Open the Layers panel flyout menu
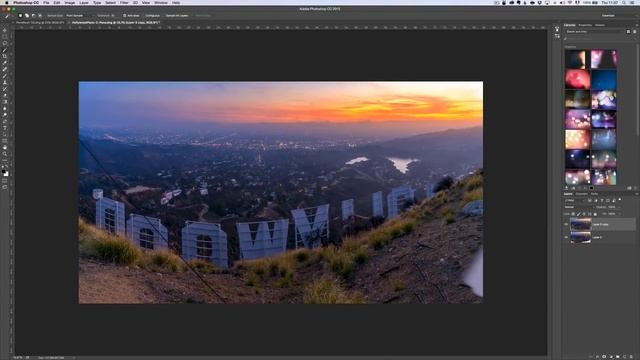Image resolution: width=640 pixels, height=360 pixels. click(x=636, y=194)
